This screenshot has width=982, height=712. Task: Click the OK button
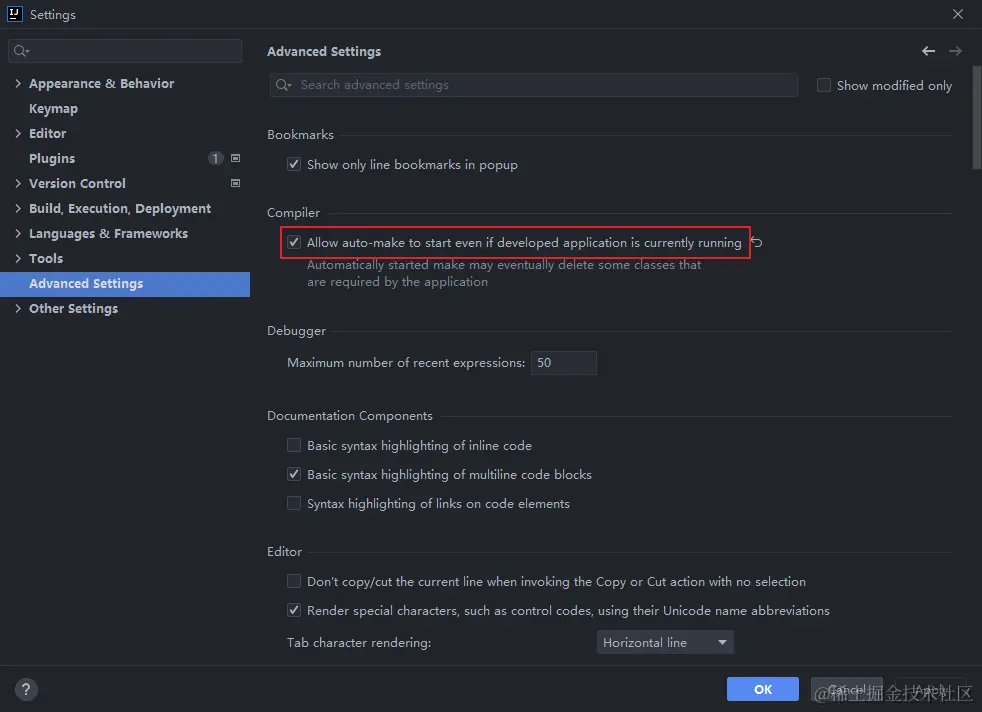(x=762, y=689)
